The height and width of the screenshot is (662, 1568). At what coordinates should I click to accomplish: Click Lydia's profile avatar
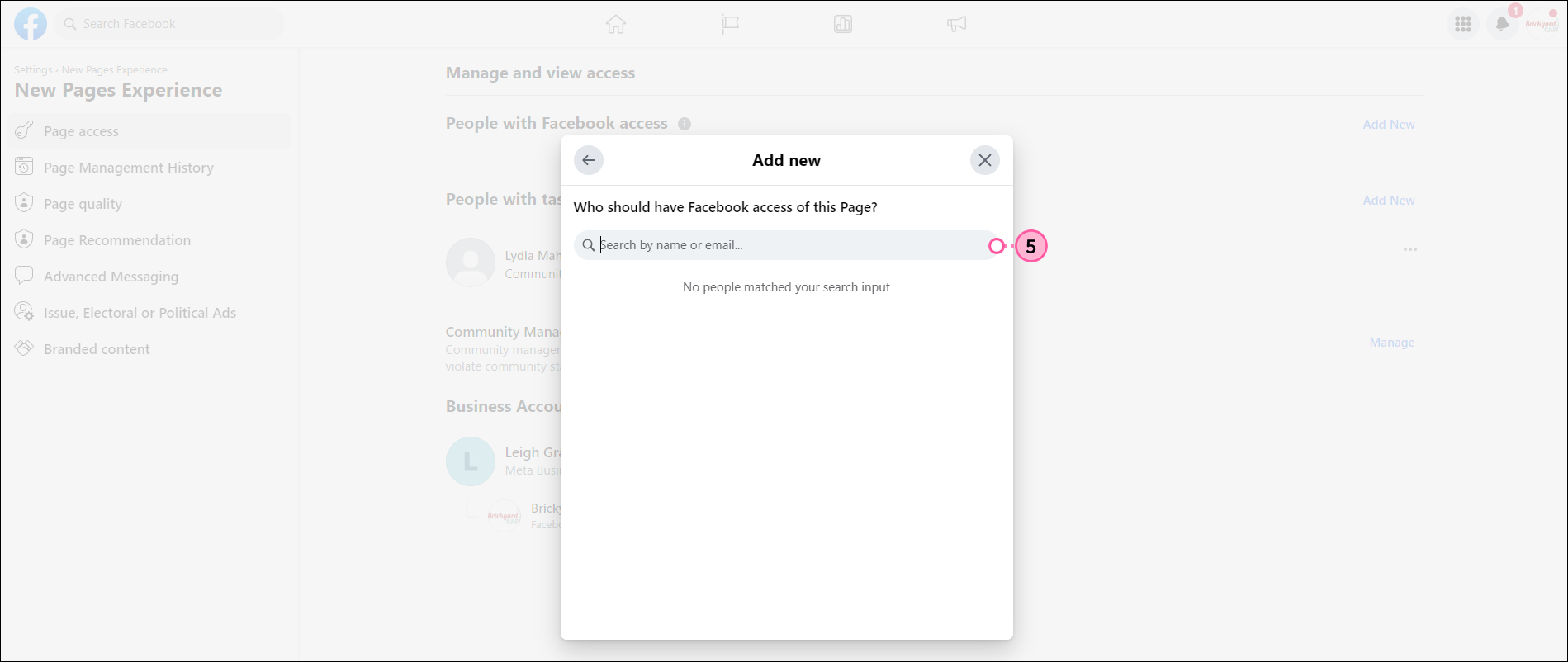471,263
